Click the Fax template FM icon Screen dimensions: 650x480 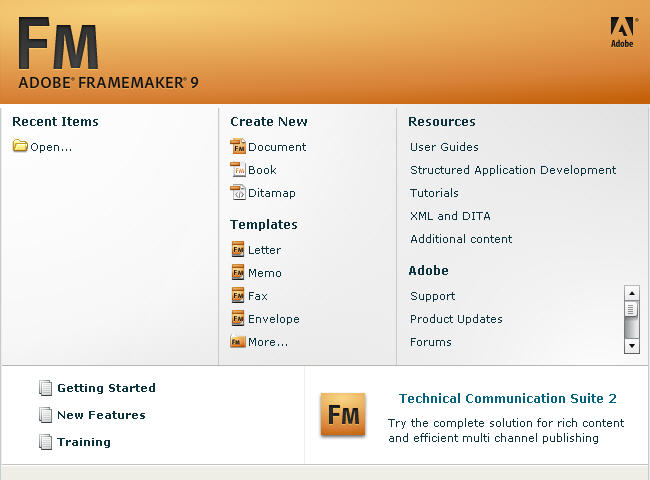[238, 296]
